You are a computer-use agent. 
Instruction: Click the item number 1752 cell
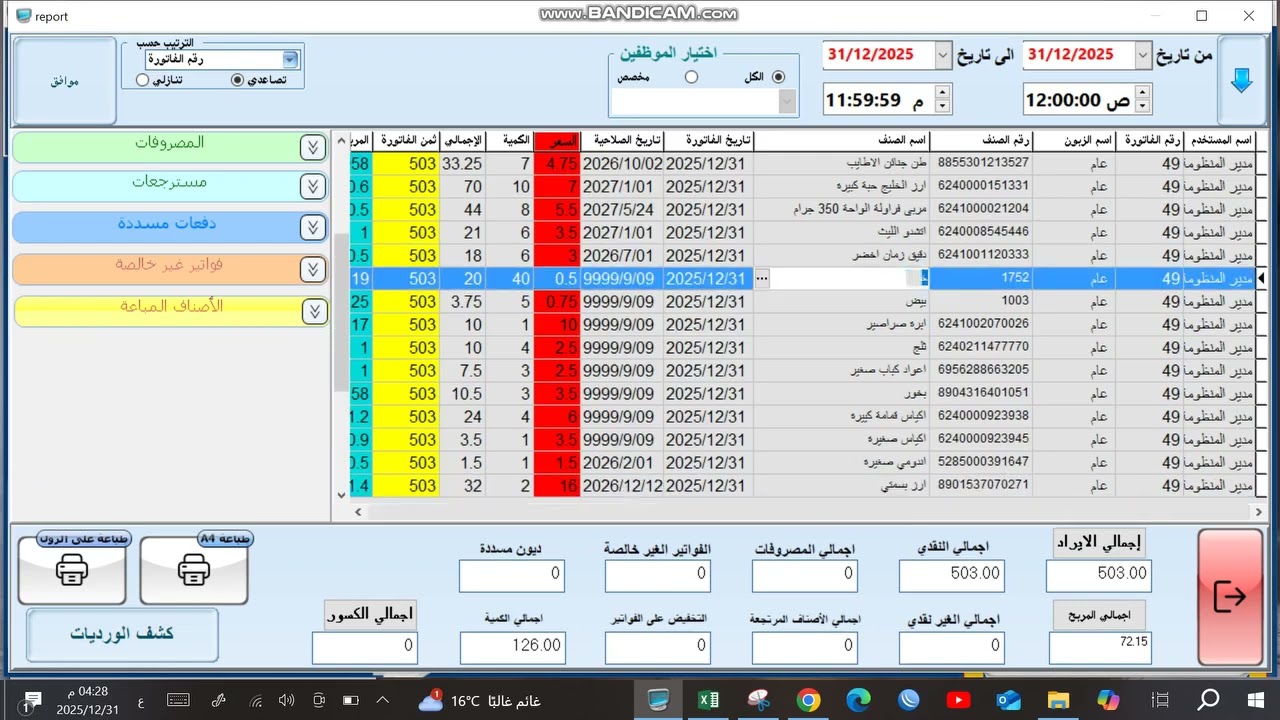[x=981, y=279]
